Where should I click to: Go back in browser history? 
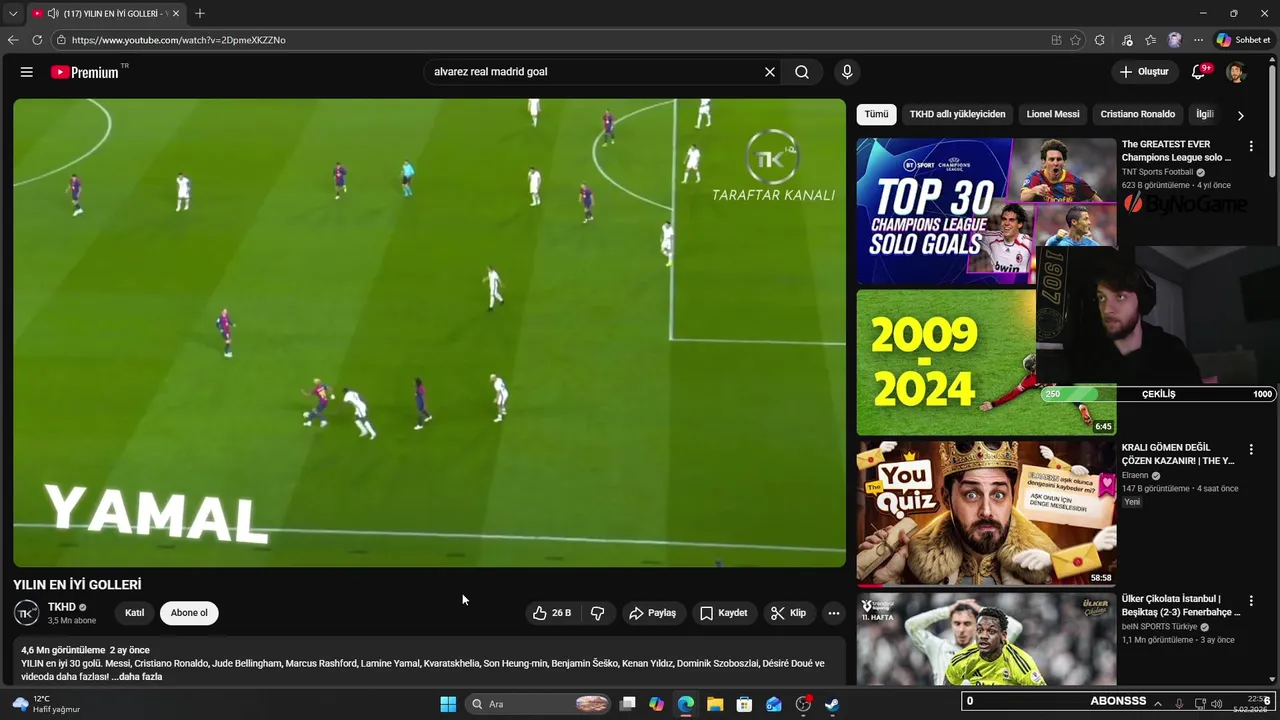pos(13,40)
